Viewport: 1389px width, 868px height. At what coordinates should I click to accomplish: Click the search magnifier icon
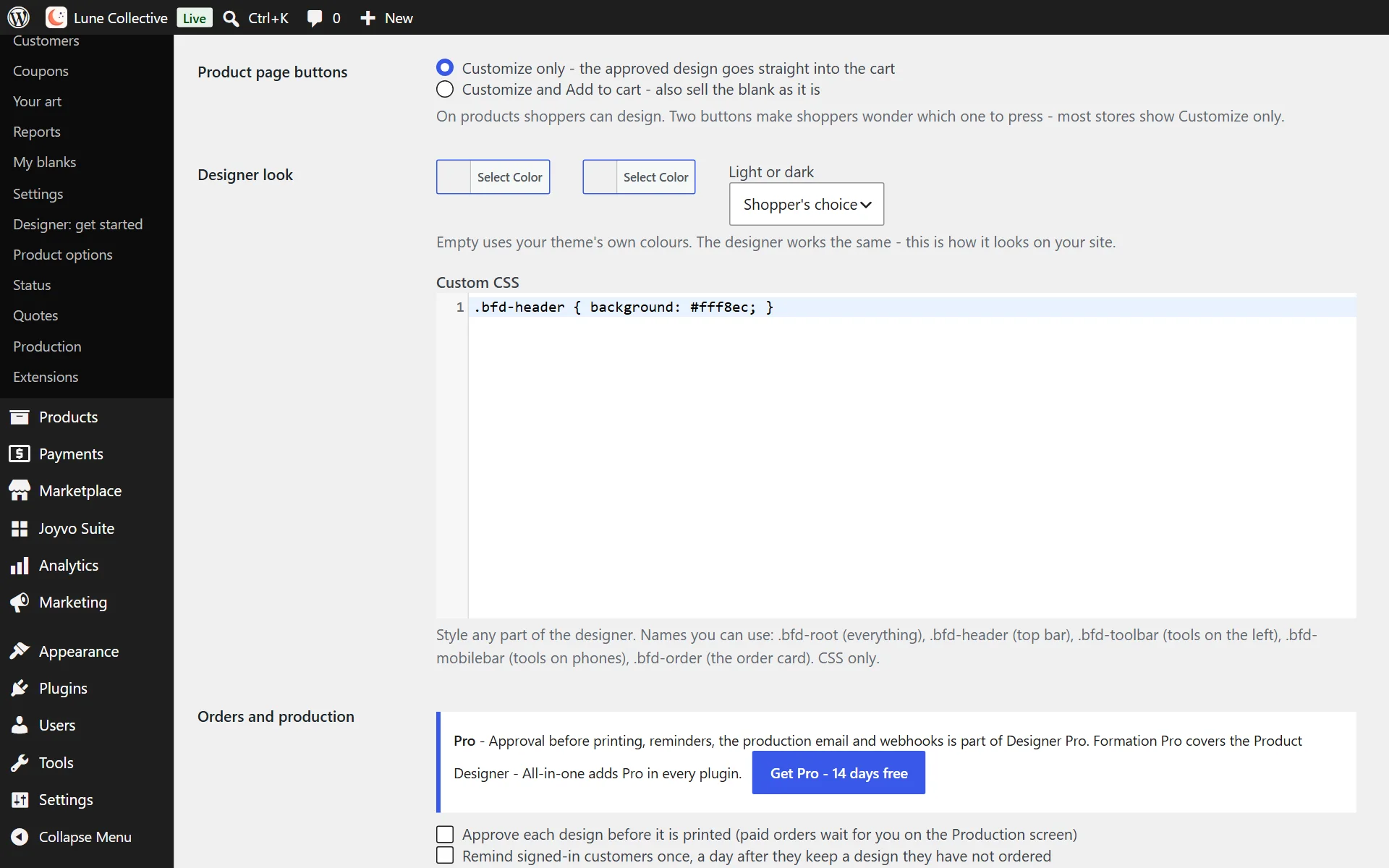coord(231,18)
